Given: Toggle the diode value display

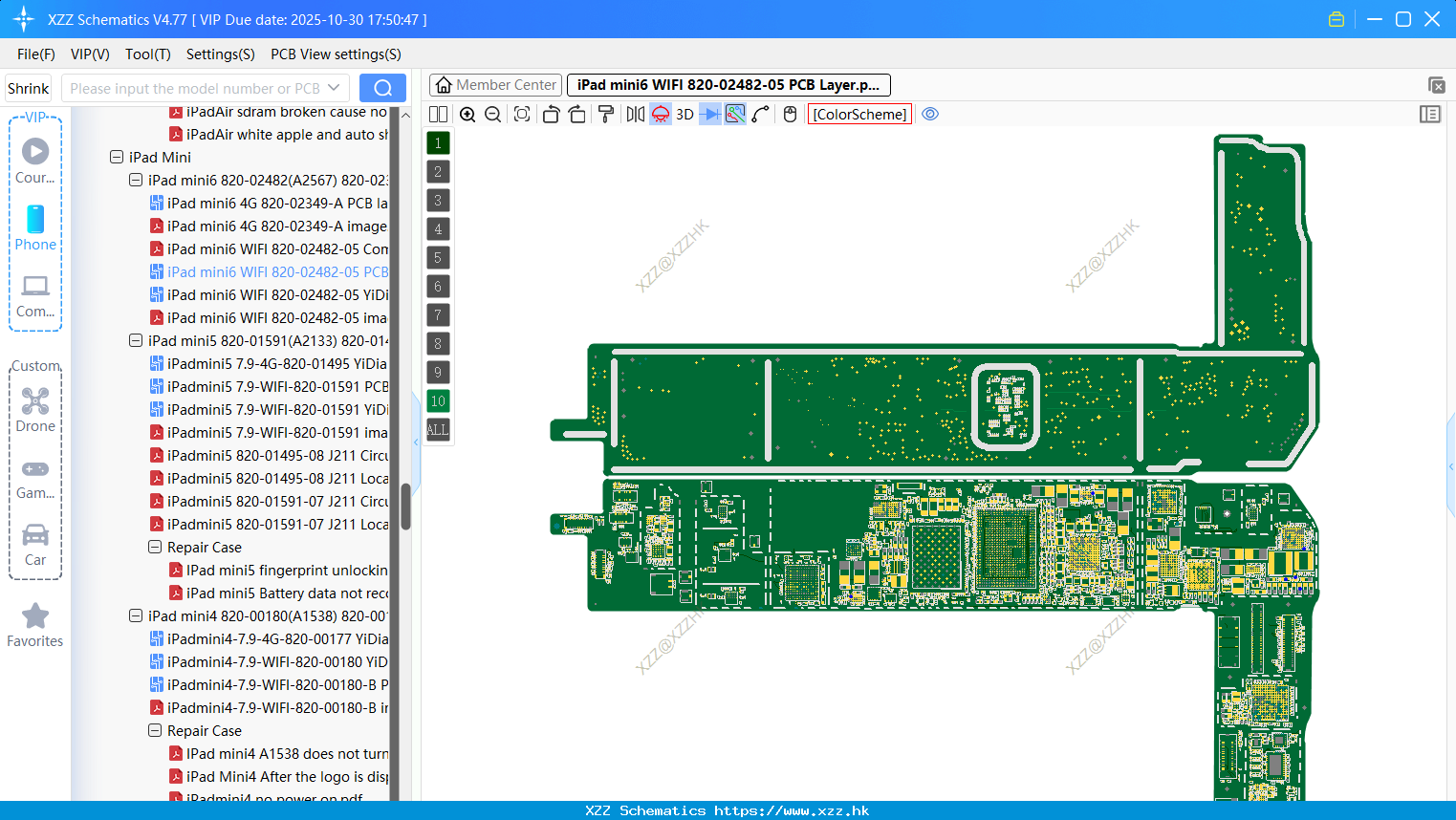Looking at the screenshot, I should pyautogui.click(x=710, y=114).
